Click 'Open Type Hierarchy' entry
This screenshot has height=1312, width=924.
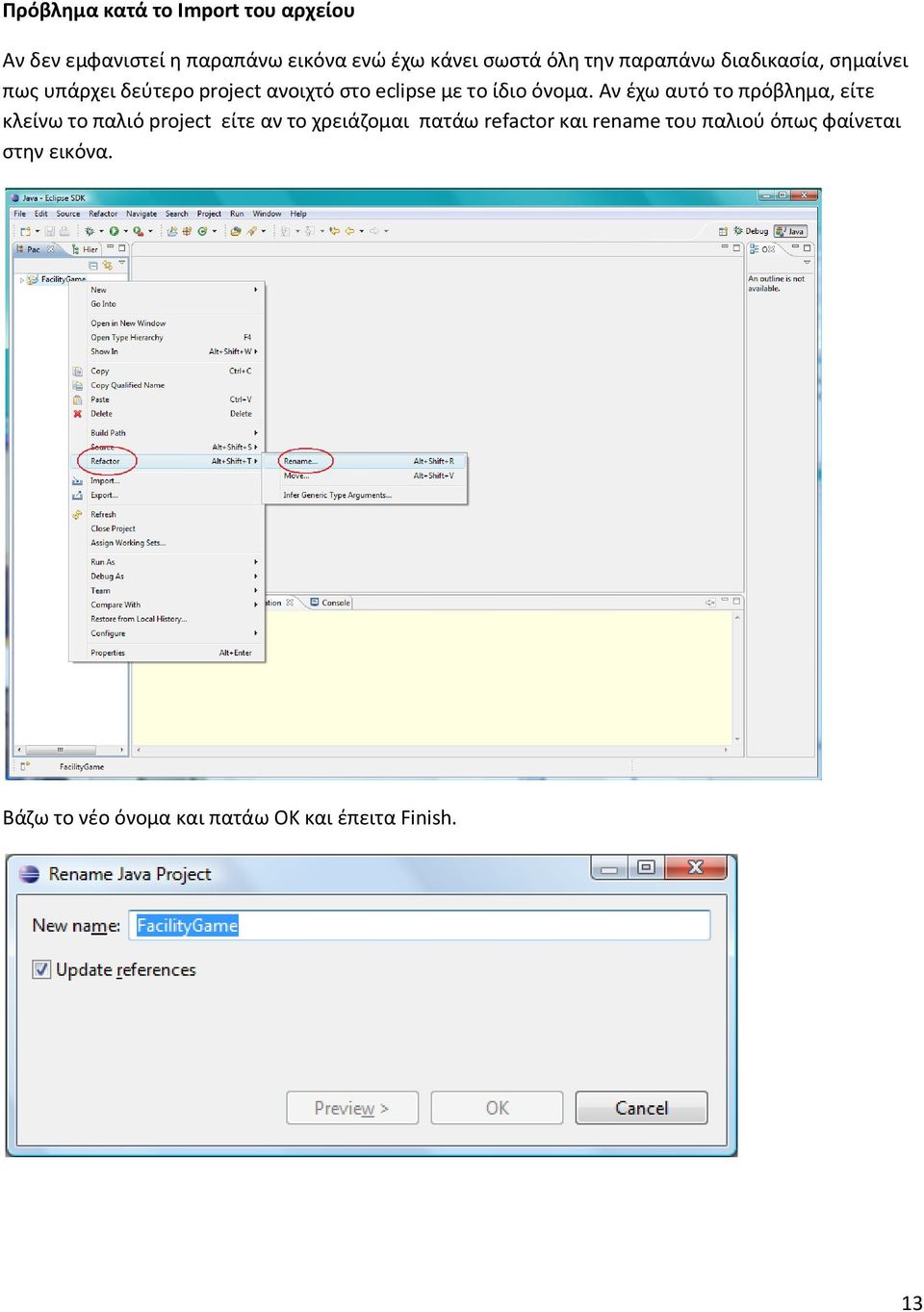tap(167, 338)
